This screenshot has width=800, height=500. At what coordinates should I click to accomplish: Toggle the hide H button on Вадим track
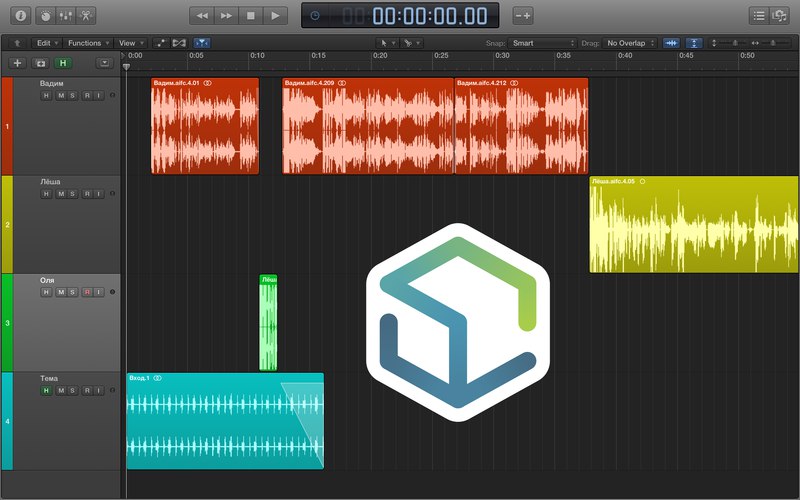pyautogui.click(x=46, y=95)
